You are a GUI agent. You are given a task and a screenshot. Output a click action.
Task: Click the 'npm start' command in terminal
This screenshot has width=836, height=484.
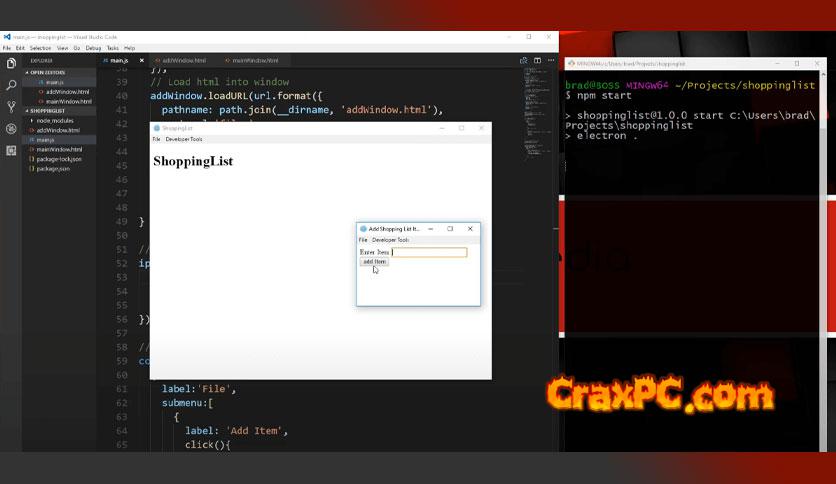[604, 96]
